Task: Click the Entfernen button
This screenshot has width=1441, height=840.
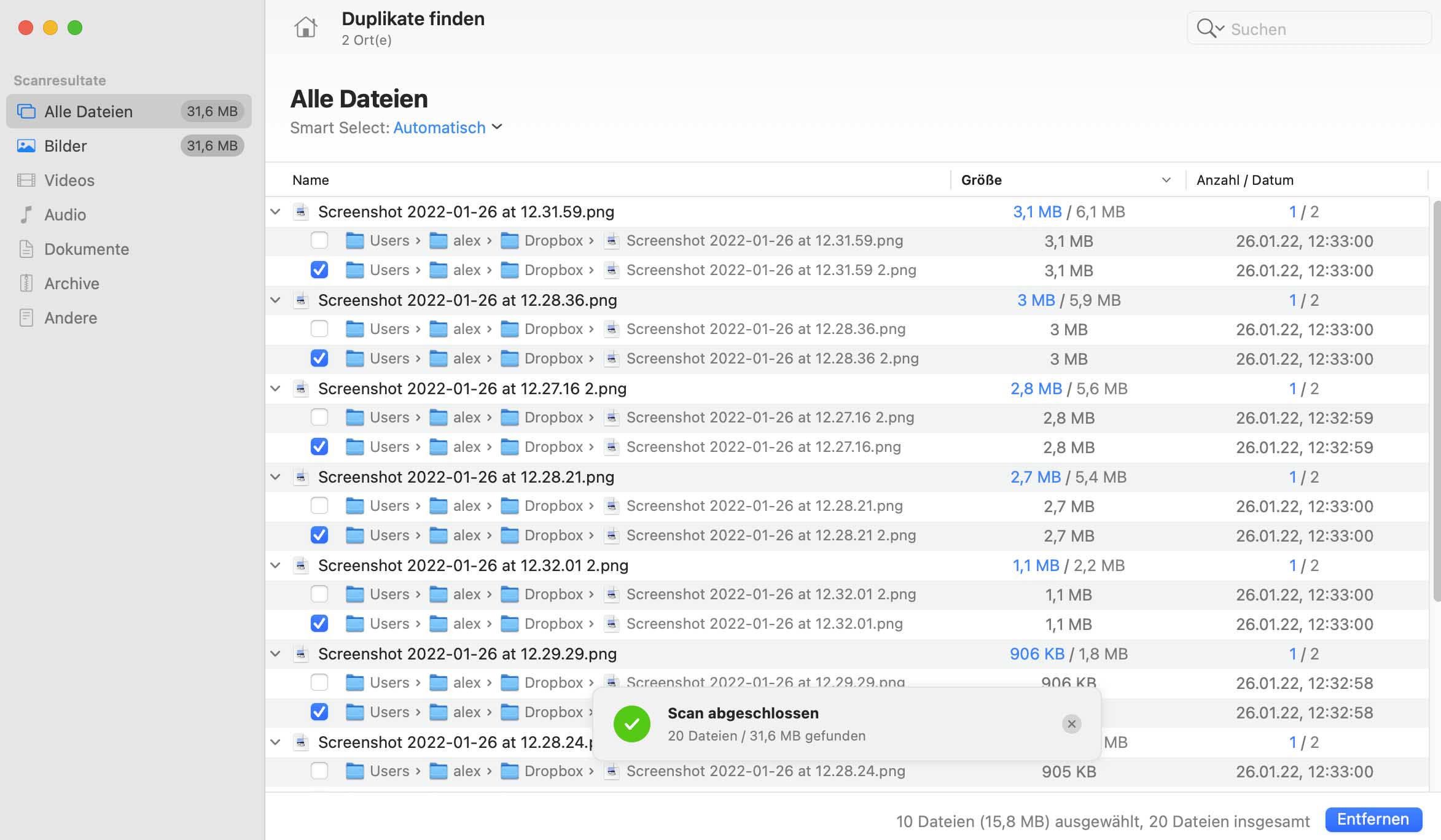Action: click(x=1373, y=820)
